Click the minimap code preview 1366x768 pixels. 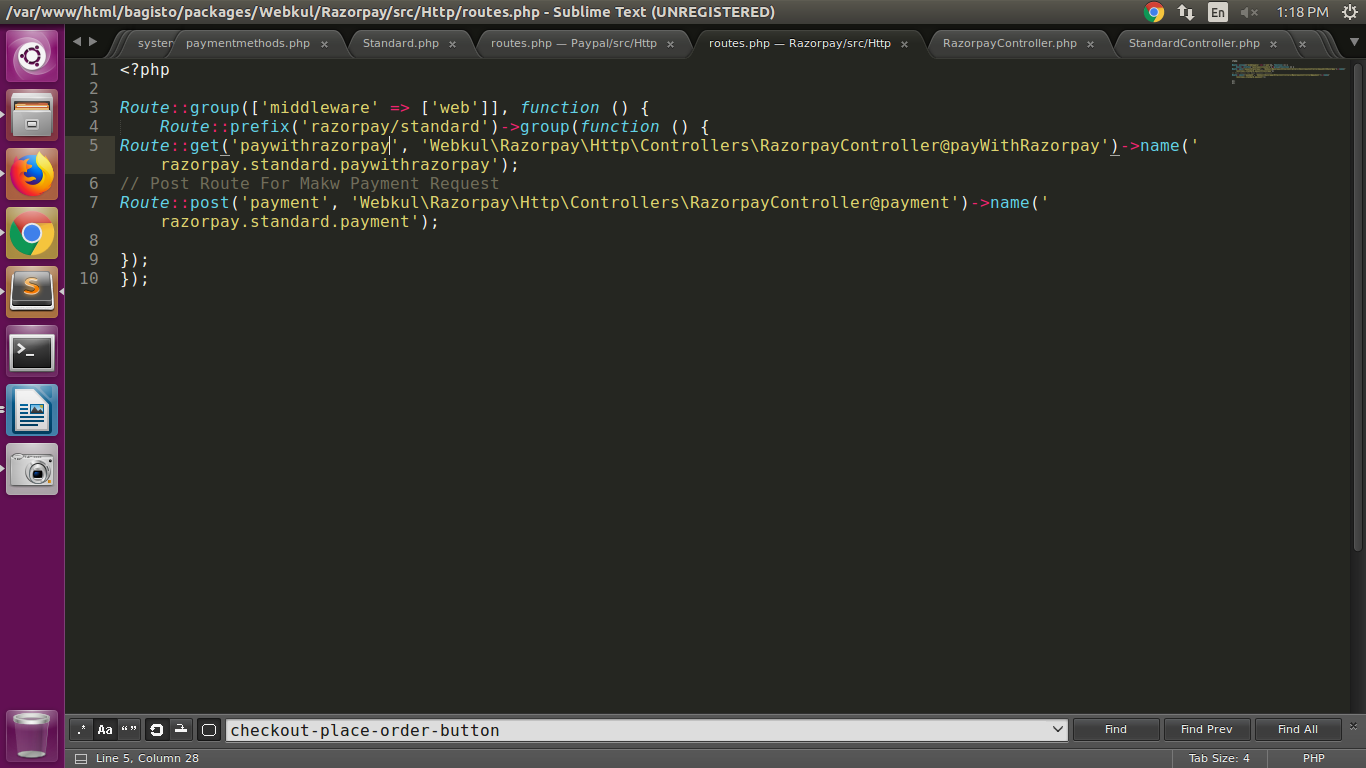pos(1287,72)
